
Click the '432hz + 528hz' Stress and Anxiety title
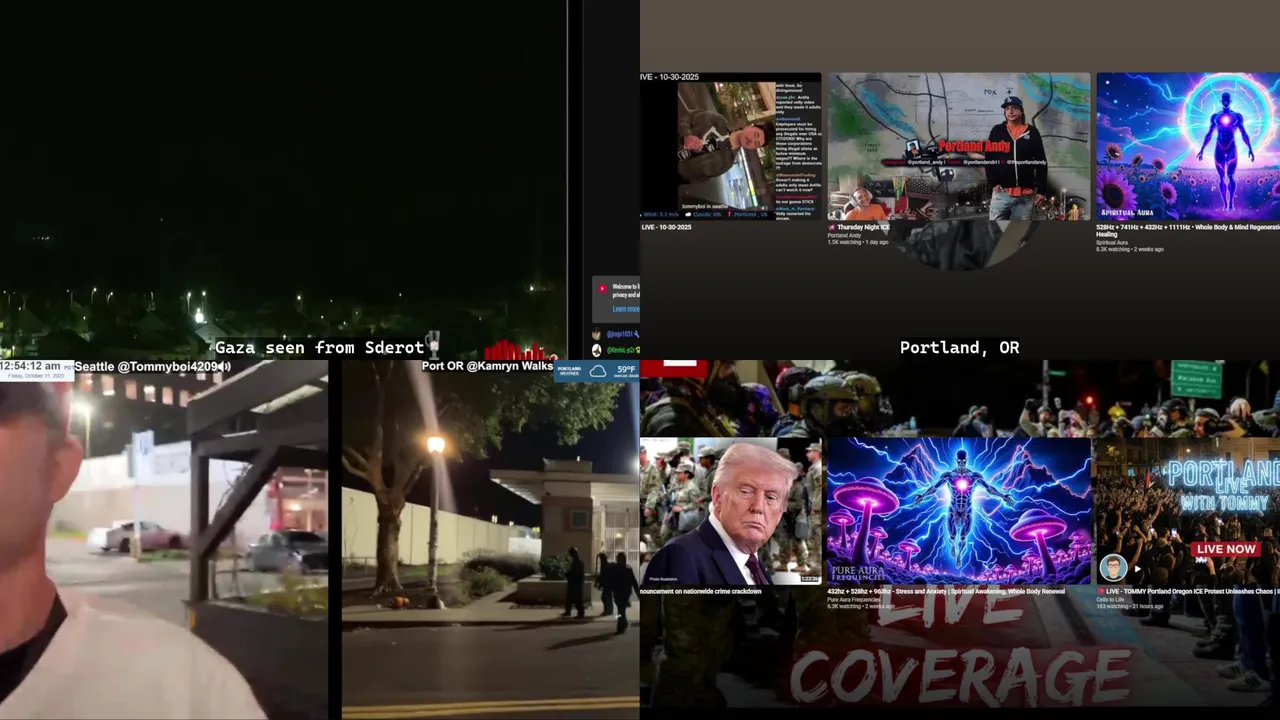tap(946, 591)
